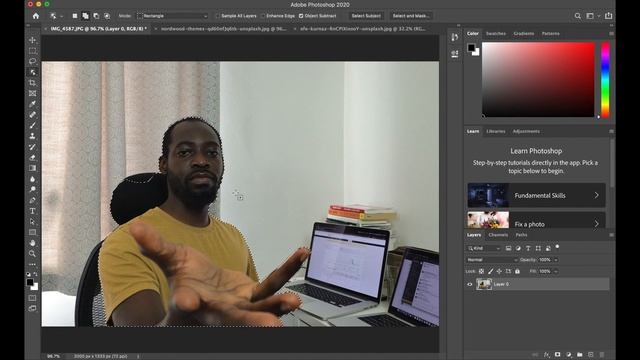Open the Opacity slider dropdown arrow
The height and width of the screenshot is (360, 640).
[x=556, y=260]
